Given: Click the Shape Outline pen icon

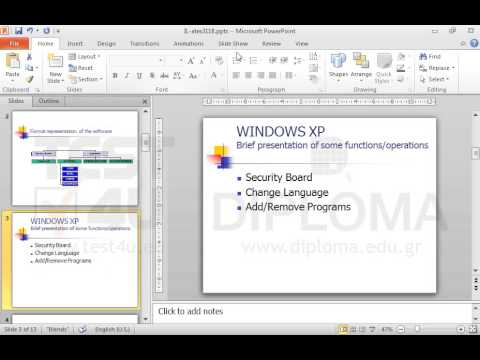Looking at the screenshot, I should (x=401, y=68).
